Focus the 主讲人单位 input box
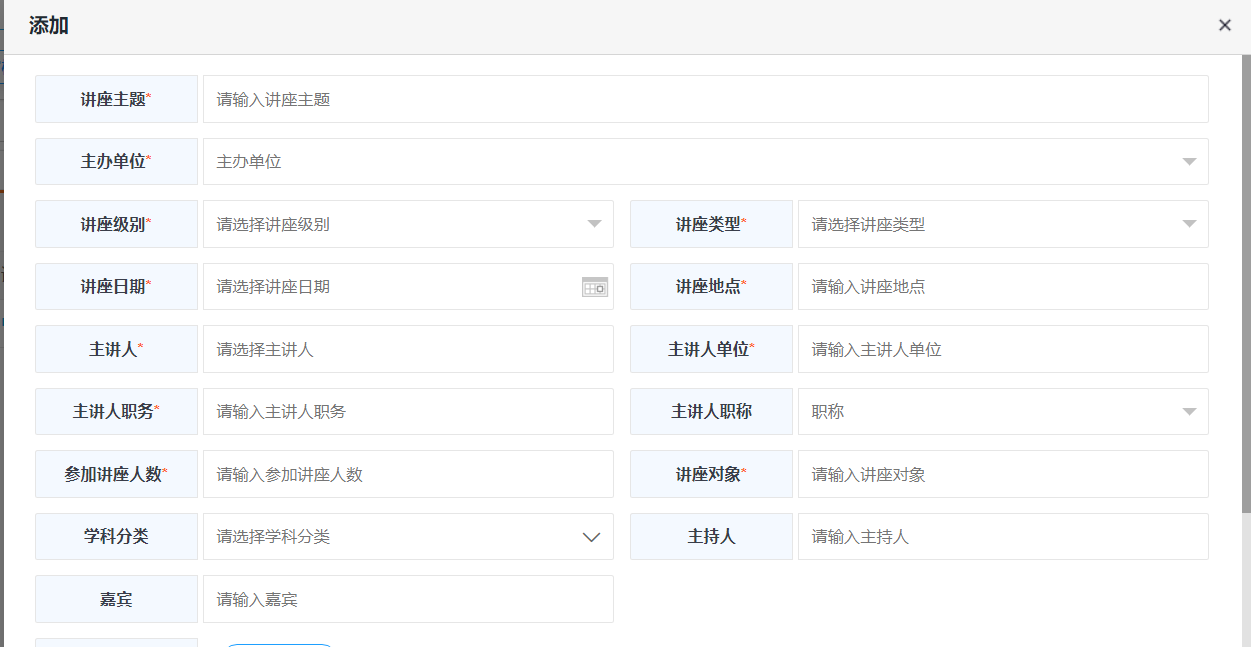1251x647 pixels. click(1002, 349)
